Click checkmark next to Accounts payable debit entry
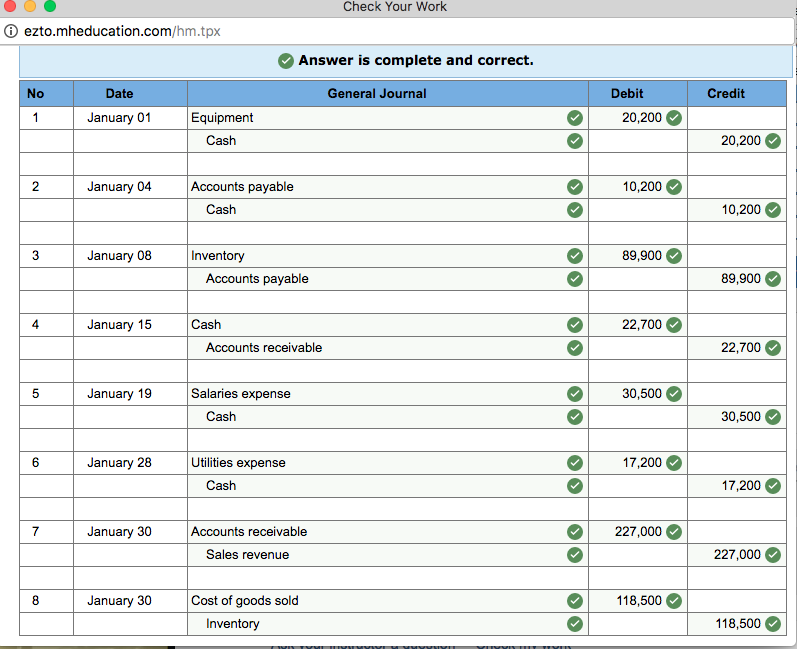 [x=575, y=187]
